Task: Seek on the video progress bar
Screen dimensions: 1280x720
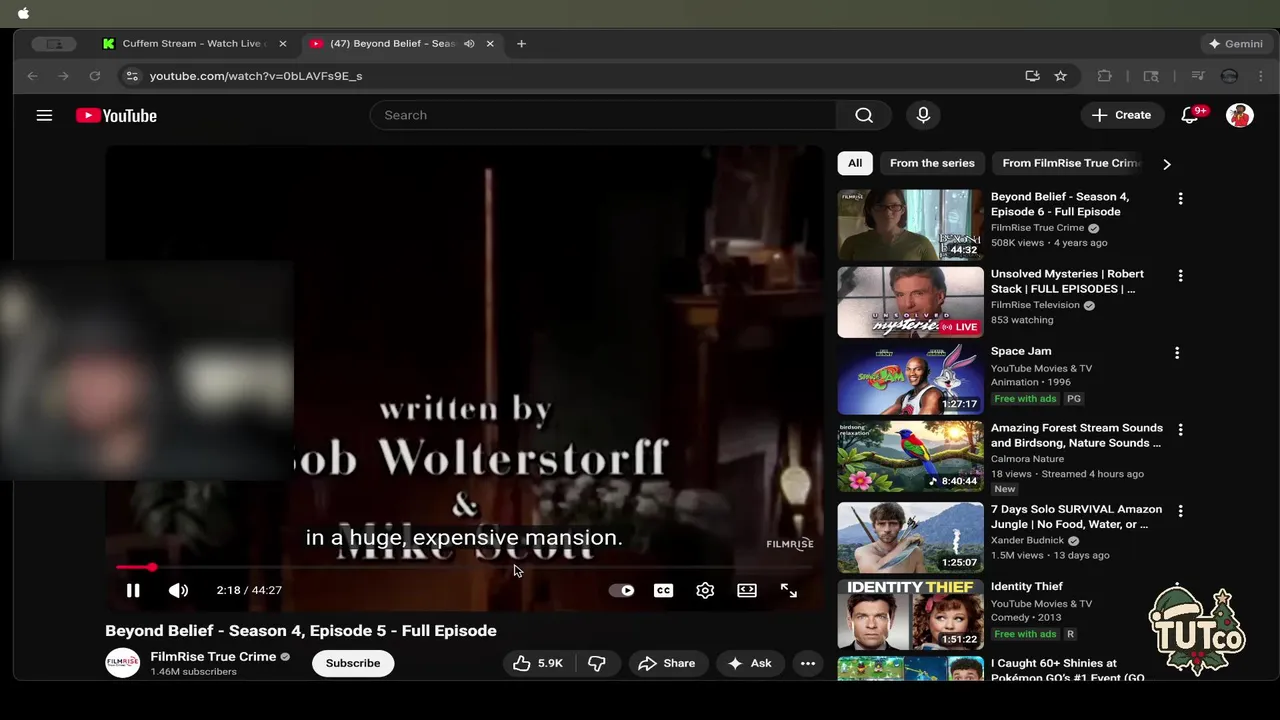Action: [465, 567]
